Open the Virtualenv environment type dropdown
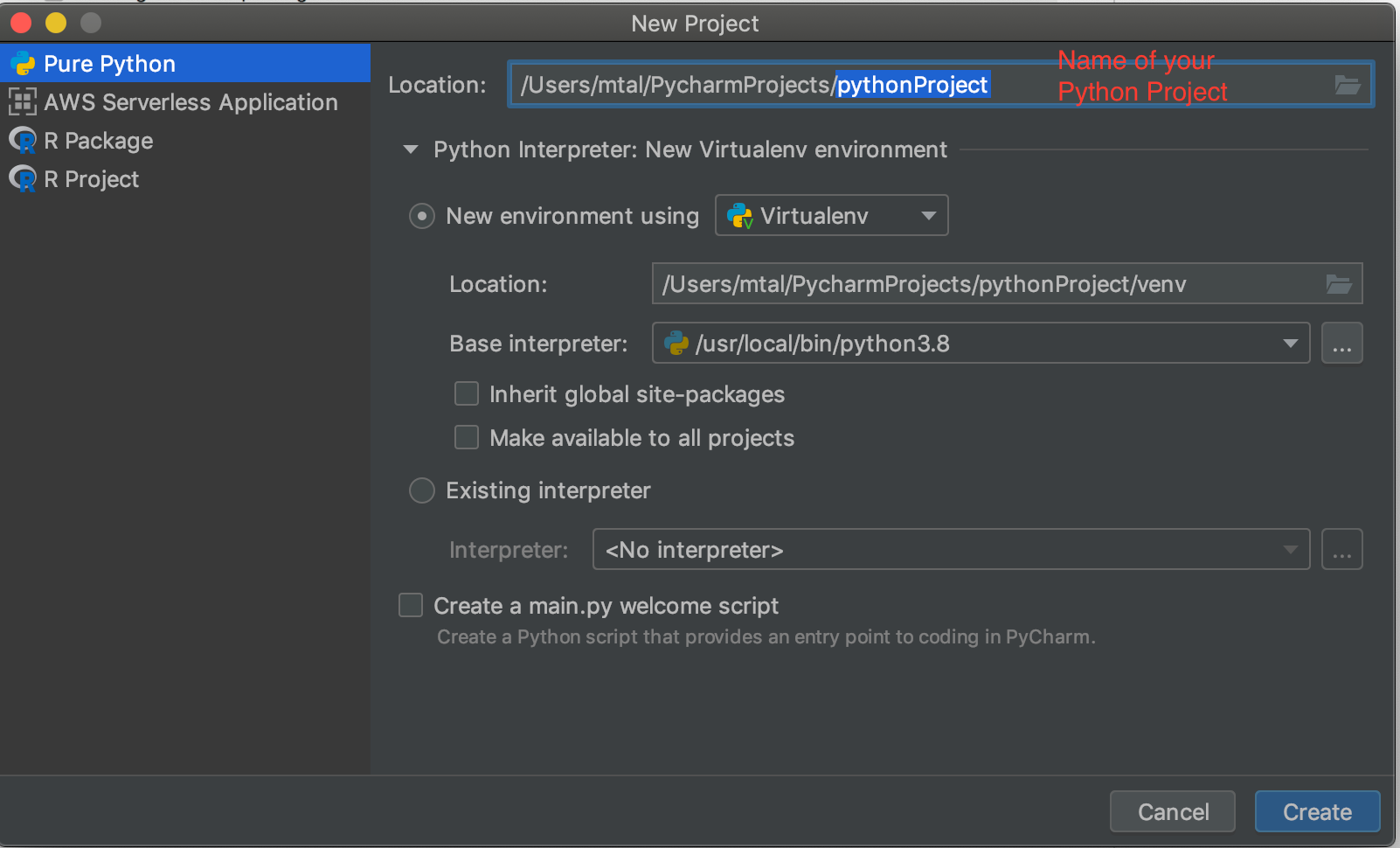Viewport: 1400px width, 848px height. pos(928,215)
